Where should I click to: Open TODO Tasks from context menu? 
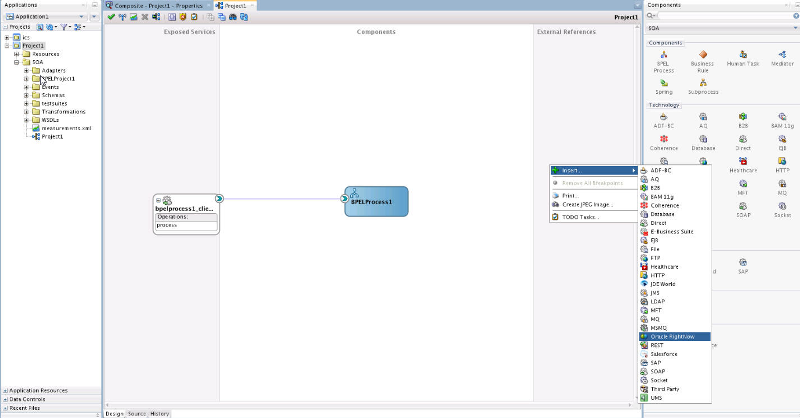tap(594, 217)
